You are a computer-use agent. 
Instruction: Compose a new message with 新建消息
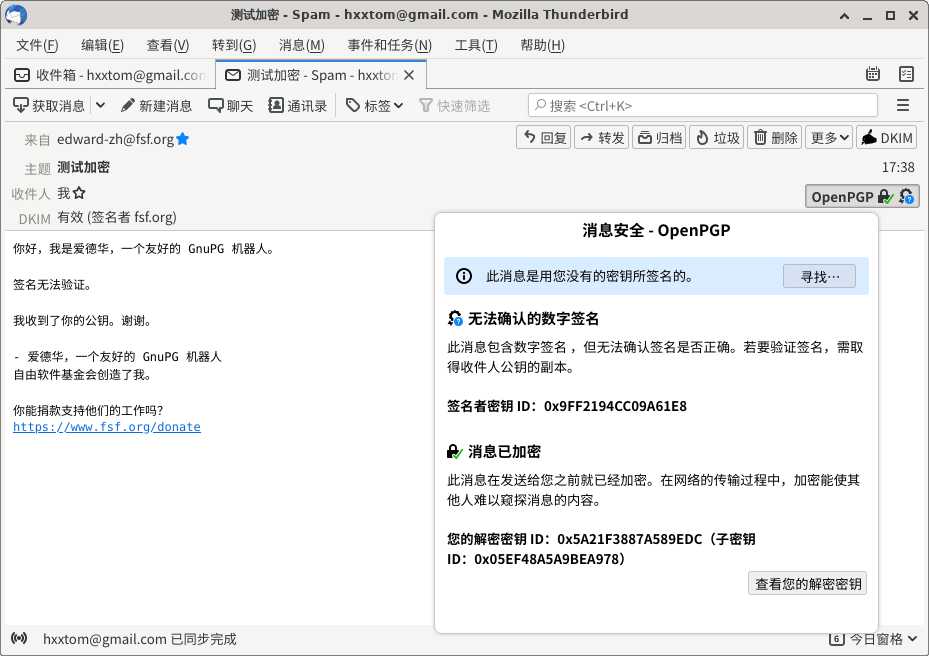[156, 105]
